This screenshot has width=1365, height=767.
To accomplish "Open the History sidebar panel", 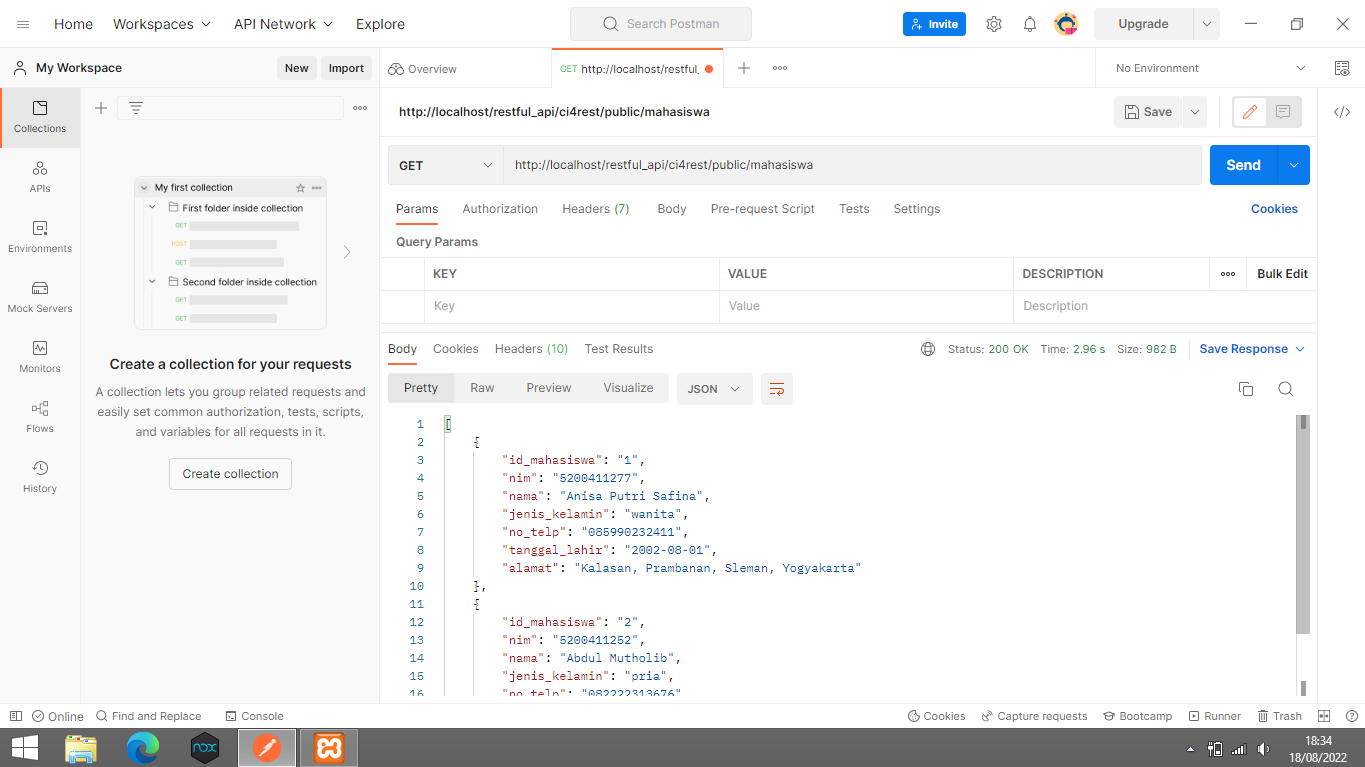I will click(x=40, y=477).
